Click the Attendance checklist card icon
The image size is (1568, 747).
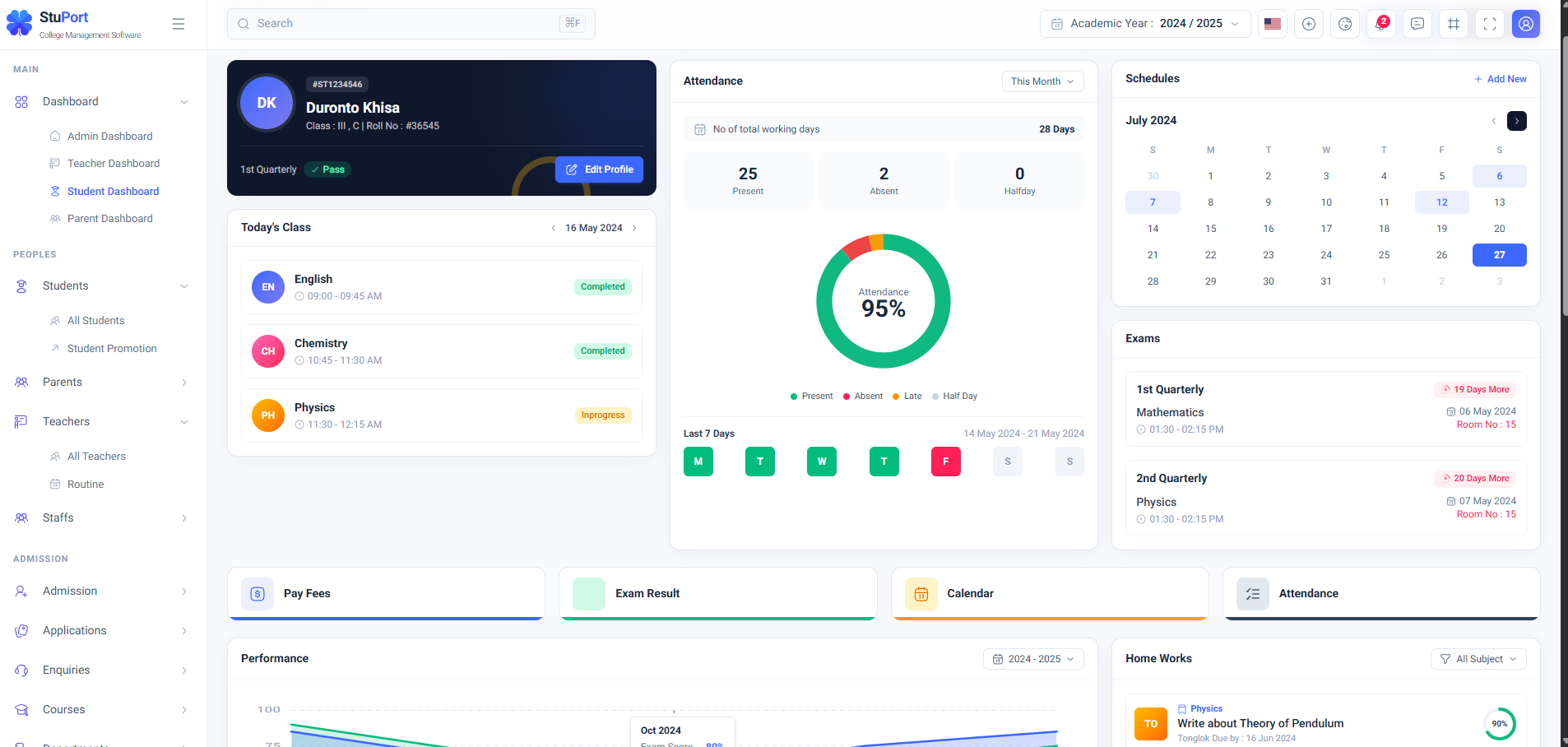pyautogui.click(x=1253, y=594)
